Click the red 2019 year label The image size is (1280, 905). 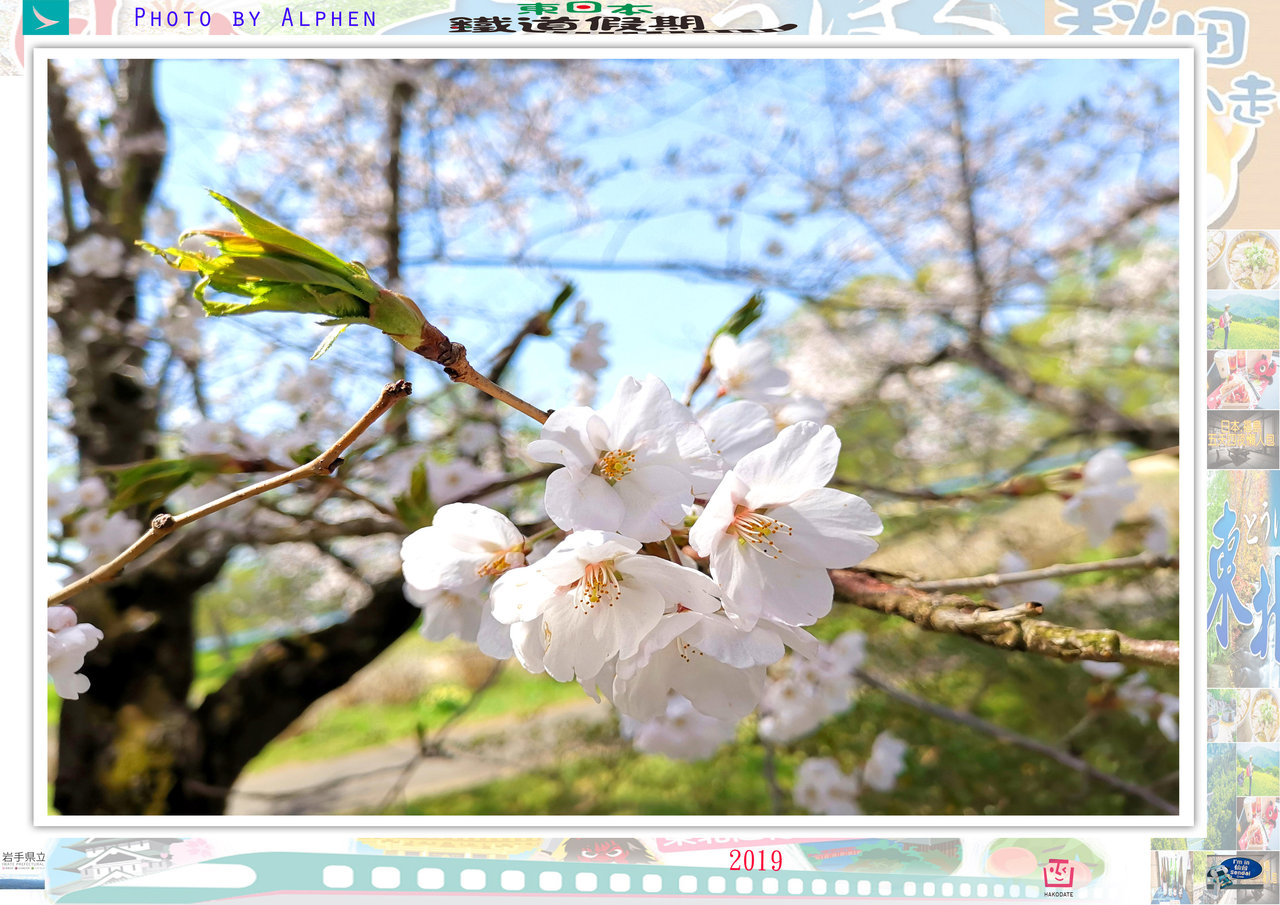(755, 860)
